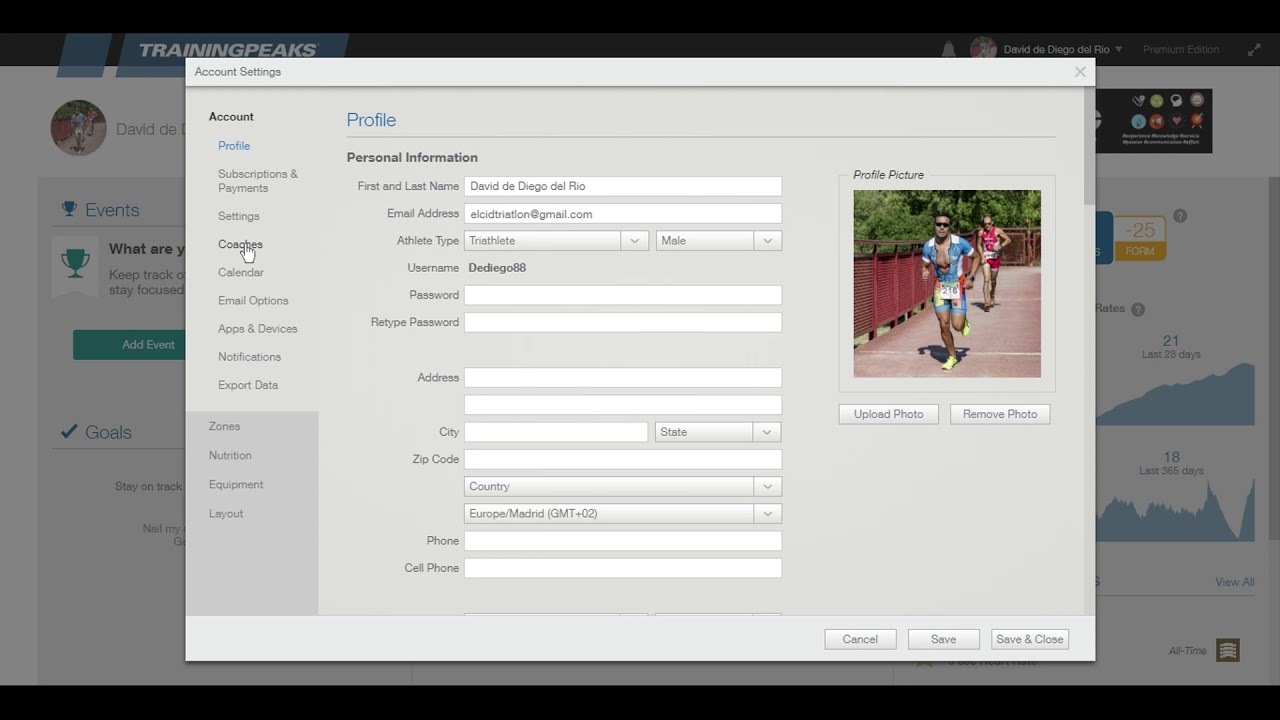Open the Country dropdown

point(623,486)
